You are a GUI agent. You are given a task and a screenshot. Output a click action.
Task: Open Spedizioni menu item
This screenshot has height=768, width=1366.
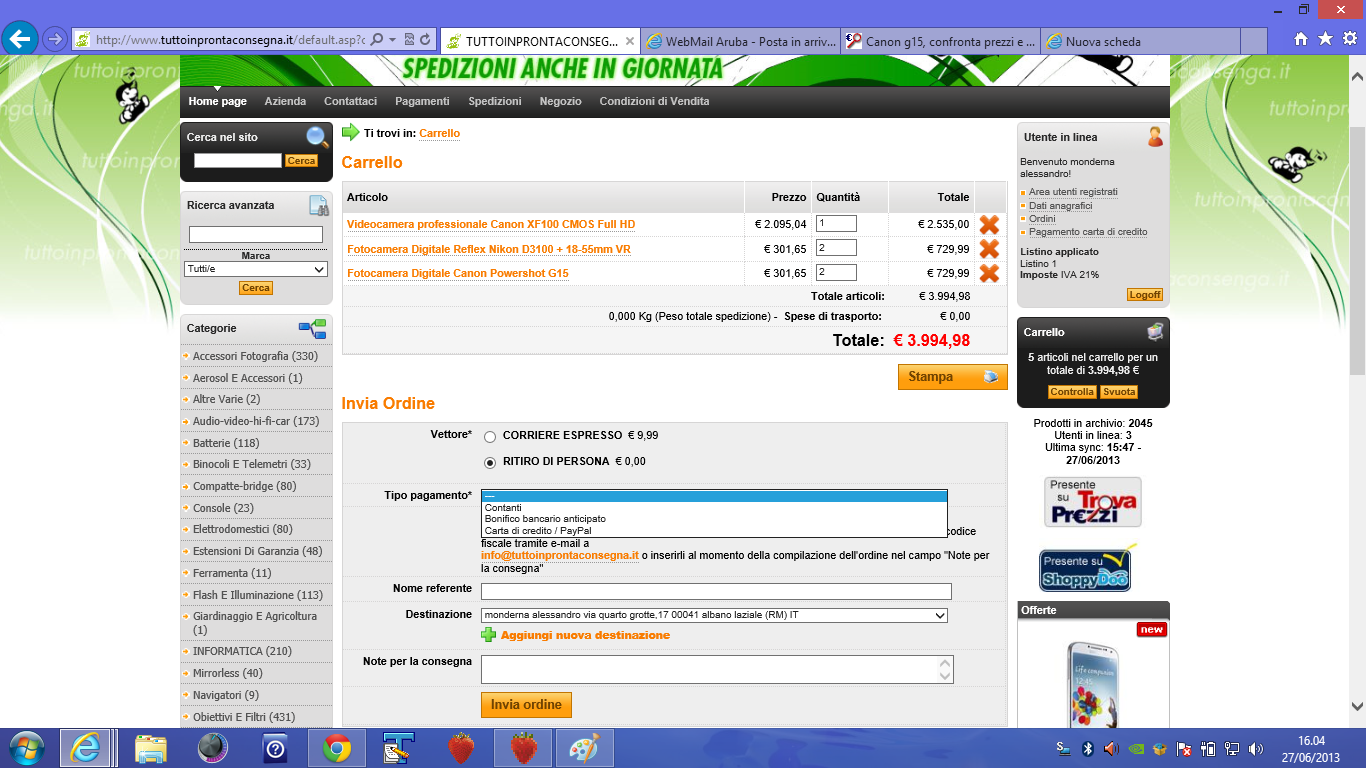[495, 101]
